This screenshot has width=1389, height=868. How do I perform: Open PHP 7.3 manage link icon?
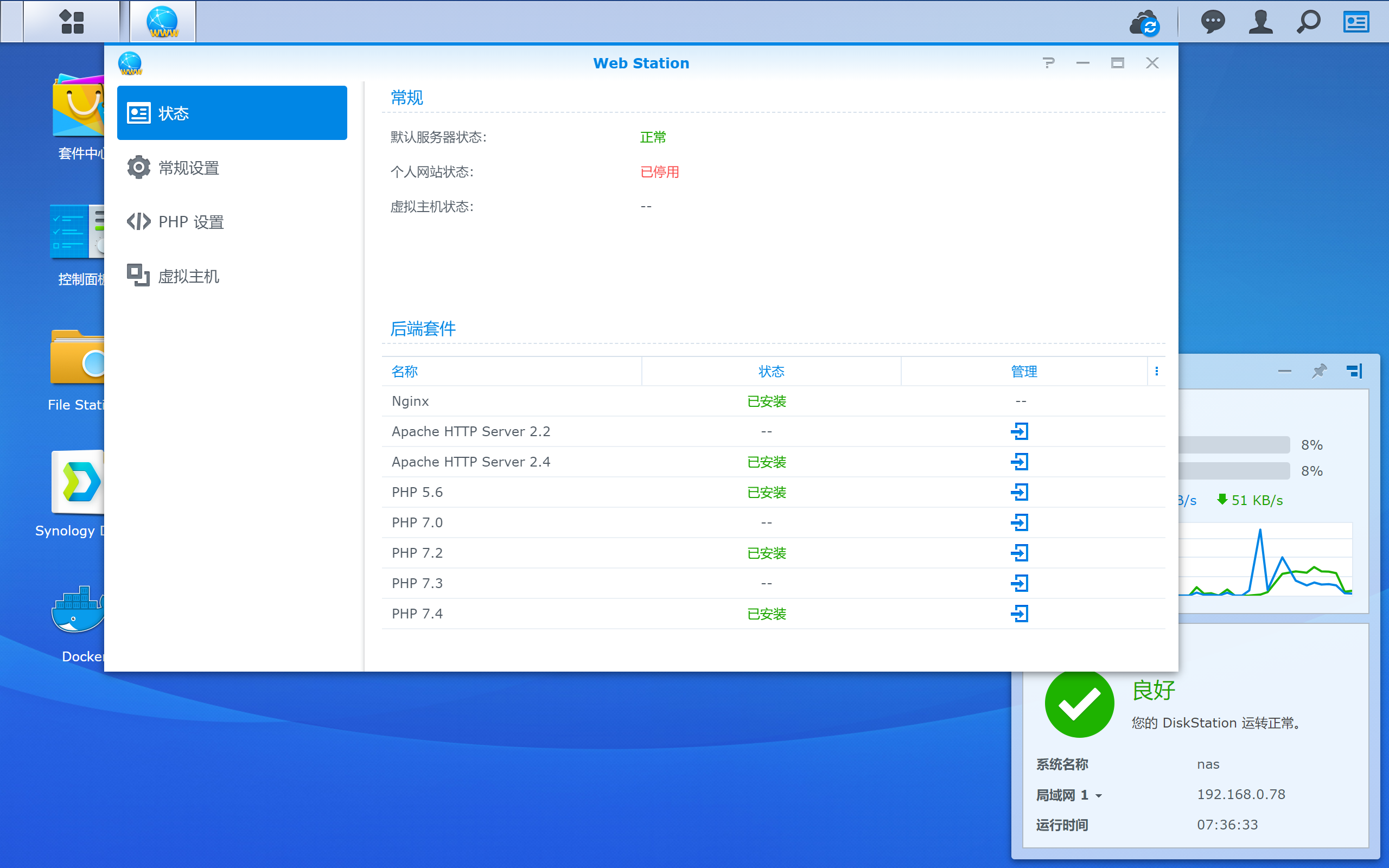point(1020,583)
